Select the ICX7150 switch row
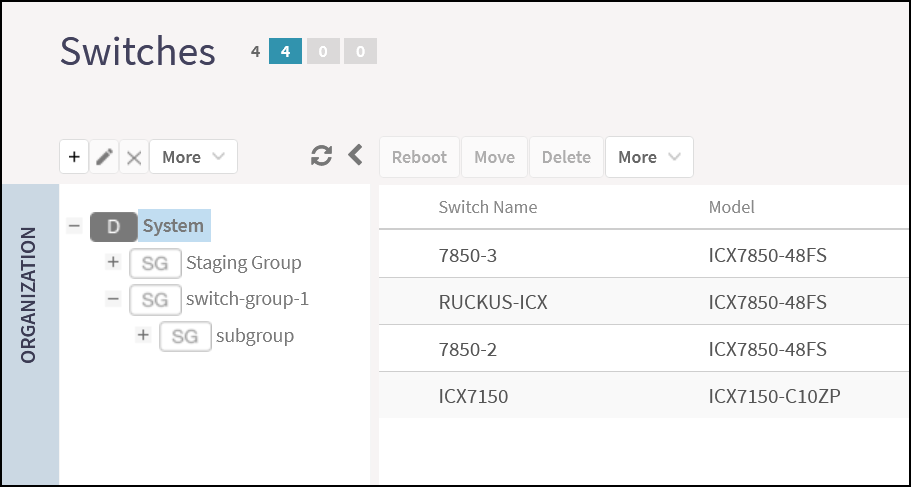Image resolution: width=911 pixels, height=487 pixels. click(644, 395)
